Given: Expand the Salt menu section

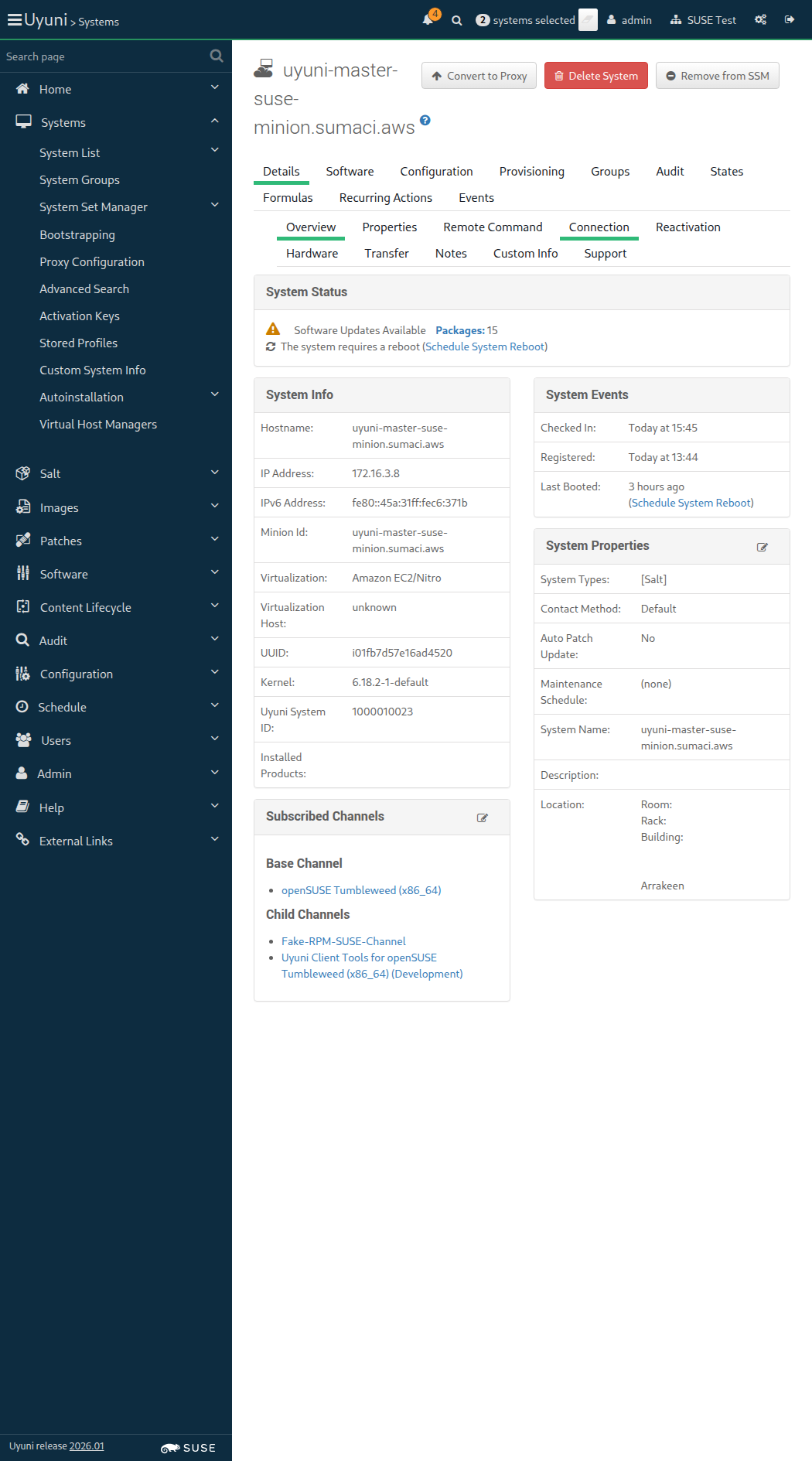Looking at the screenshot, I should click(215, 473).
